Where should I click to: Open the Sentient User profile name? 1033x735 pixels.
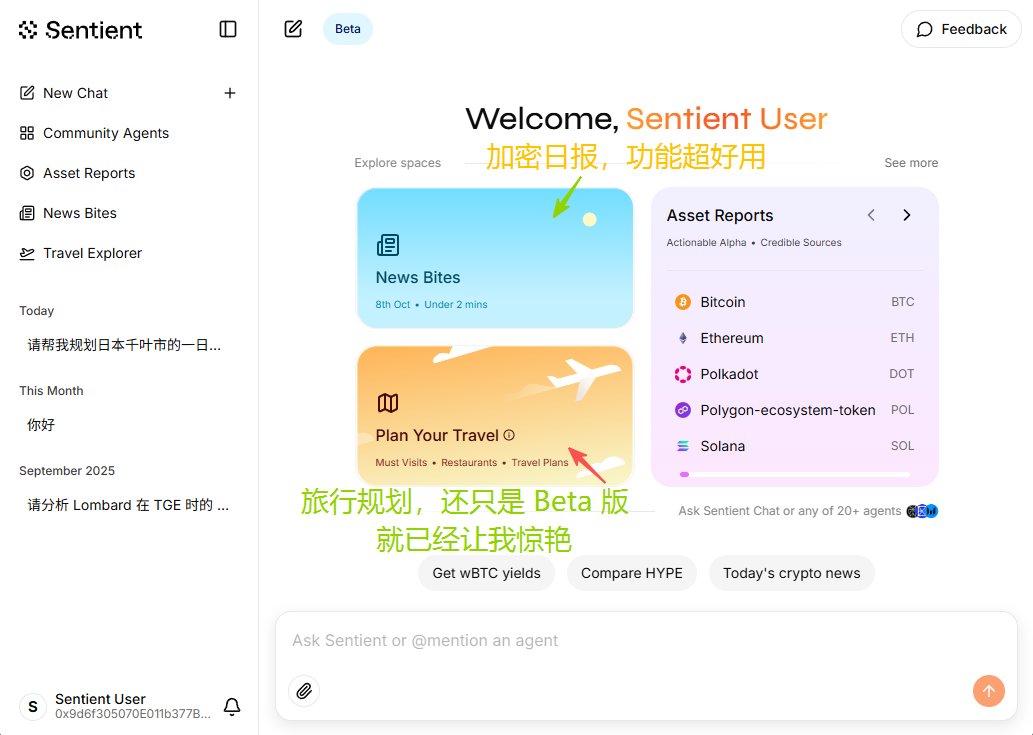100,699
